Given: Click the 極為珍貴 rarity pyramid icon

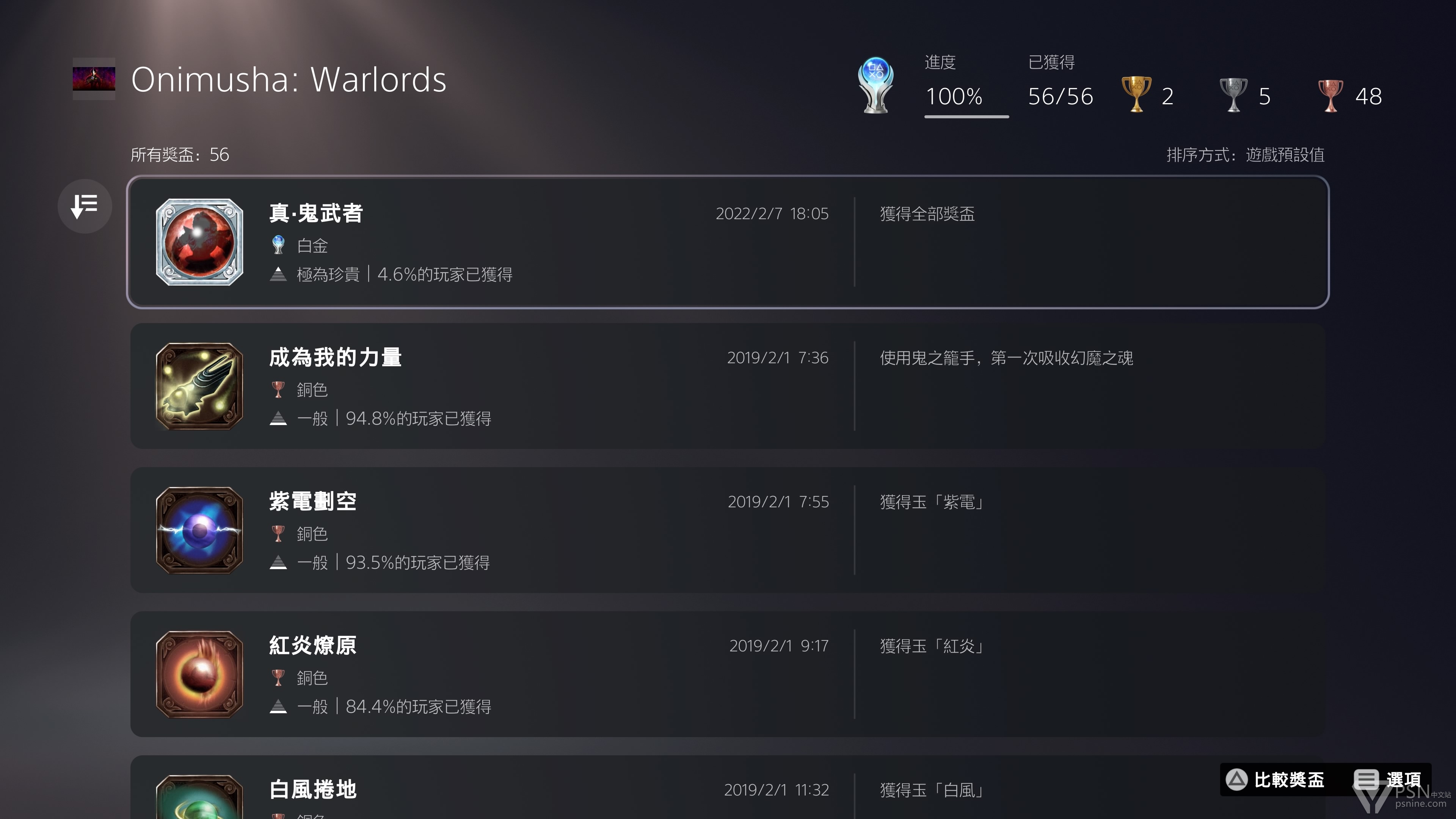Looking at the screenshot, I should coord(278,274).
